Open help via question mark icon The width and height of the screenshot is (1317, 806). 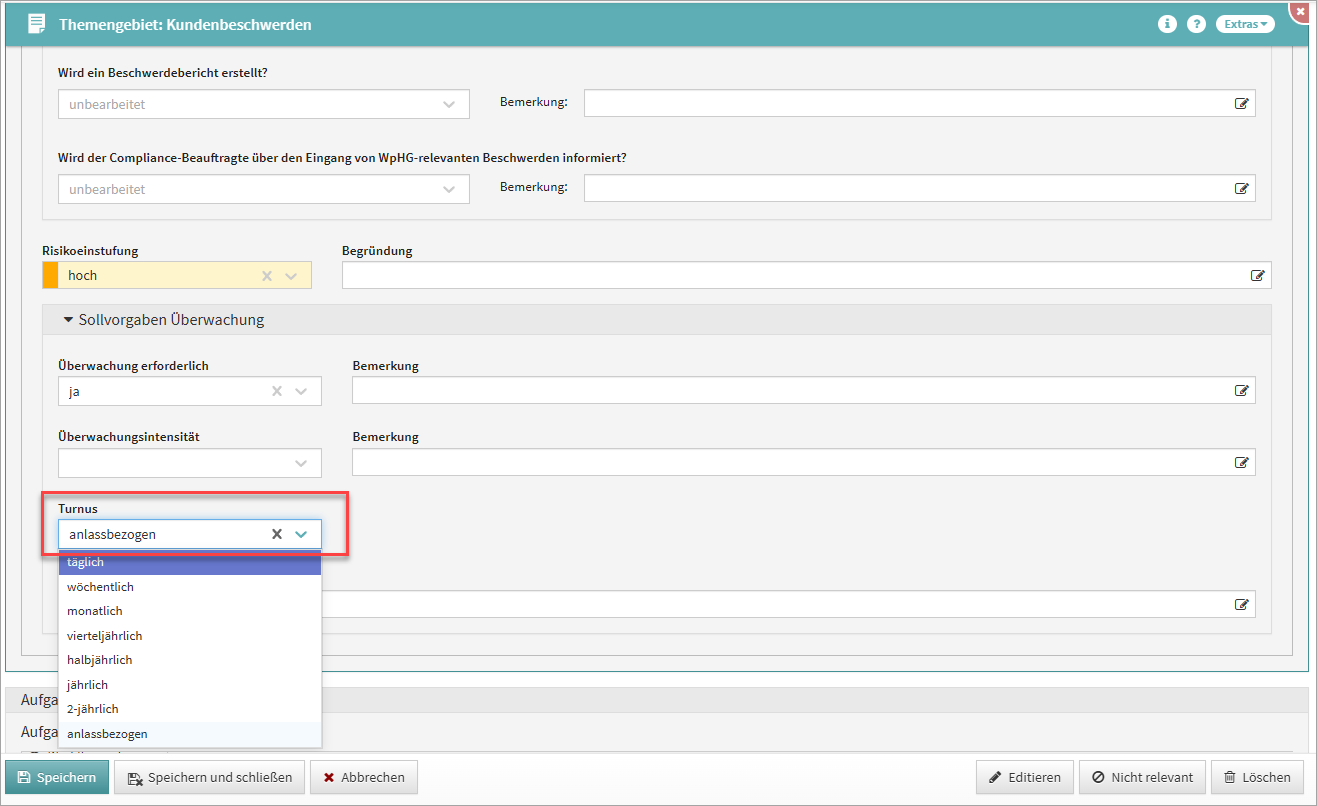pos(1196,24)
